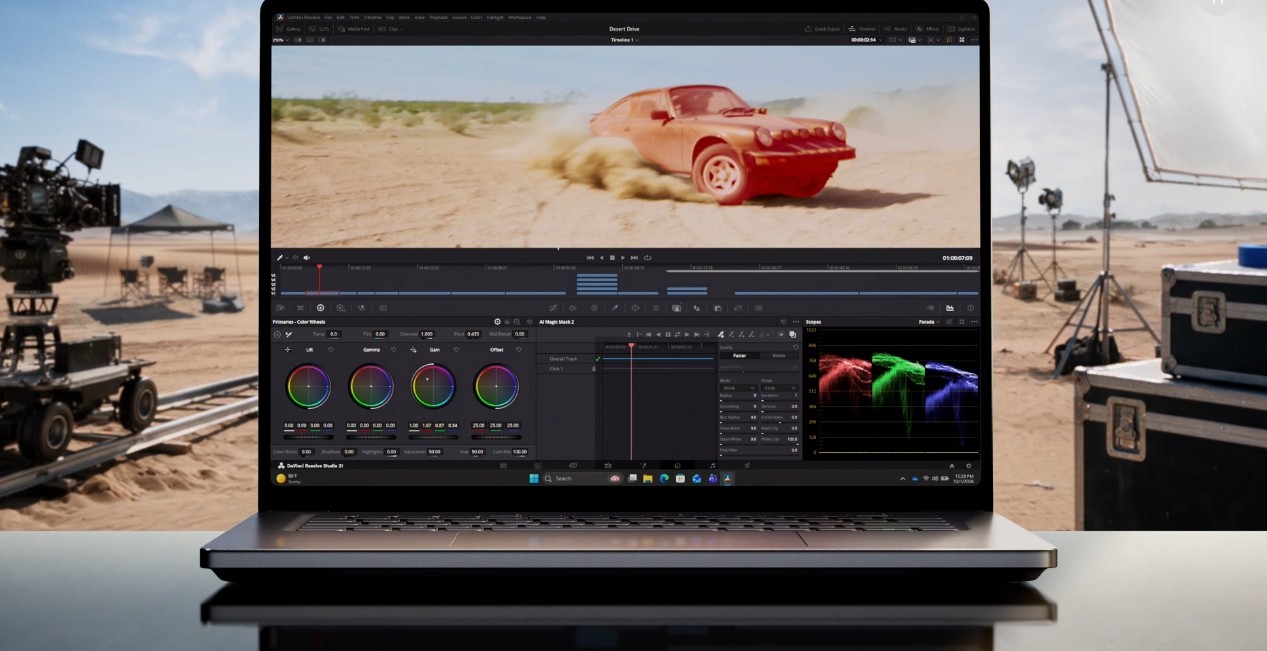Toggle the Effects panel button

pos(927,29)
